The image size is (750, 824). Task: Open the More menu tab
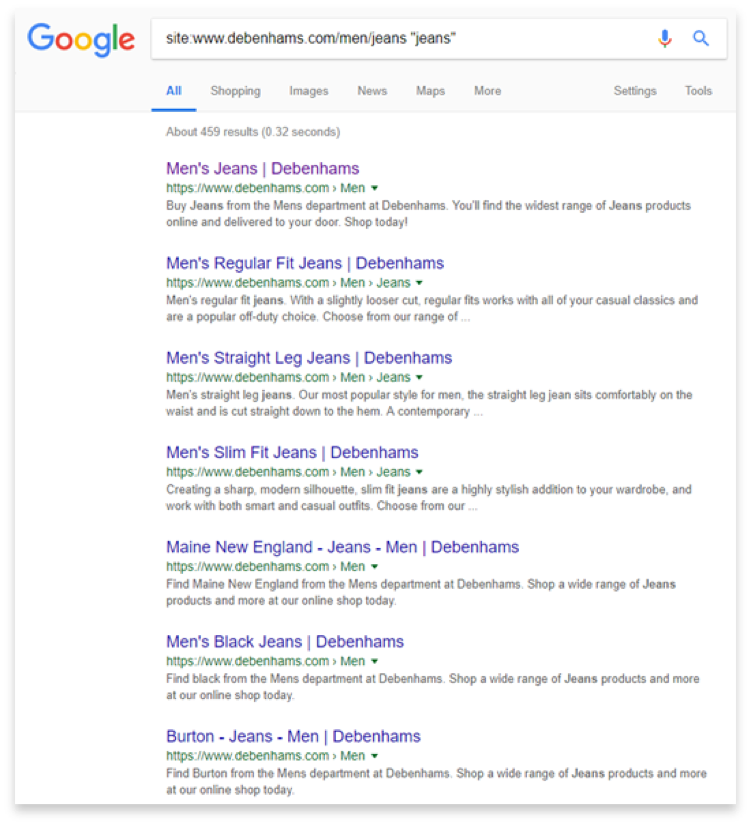(487, 91)
